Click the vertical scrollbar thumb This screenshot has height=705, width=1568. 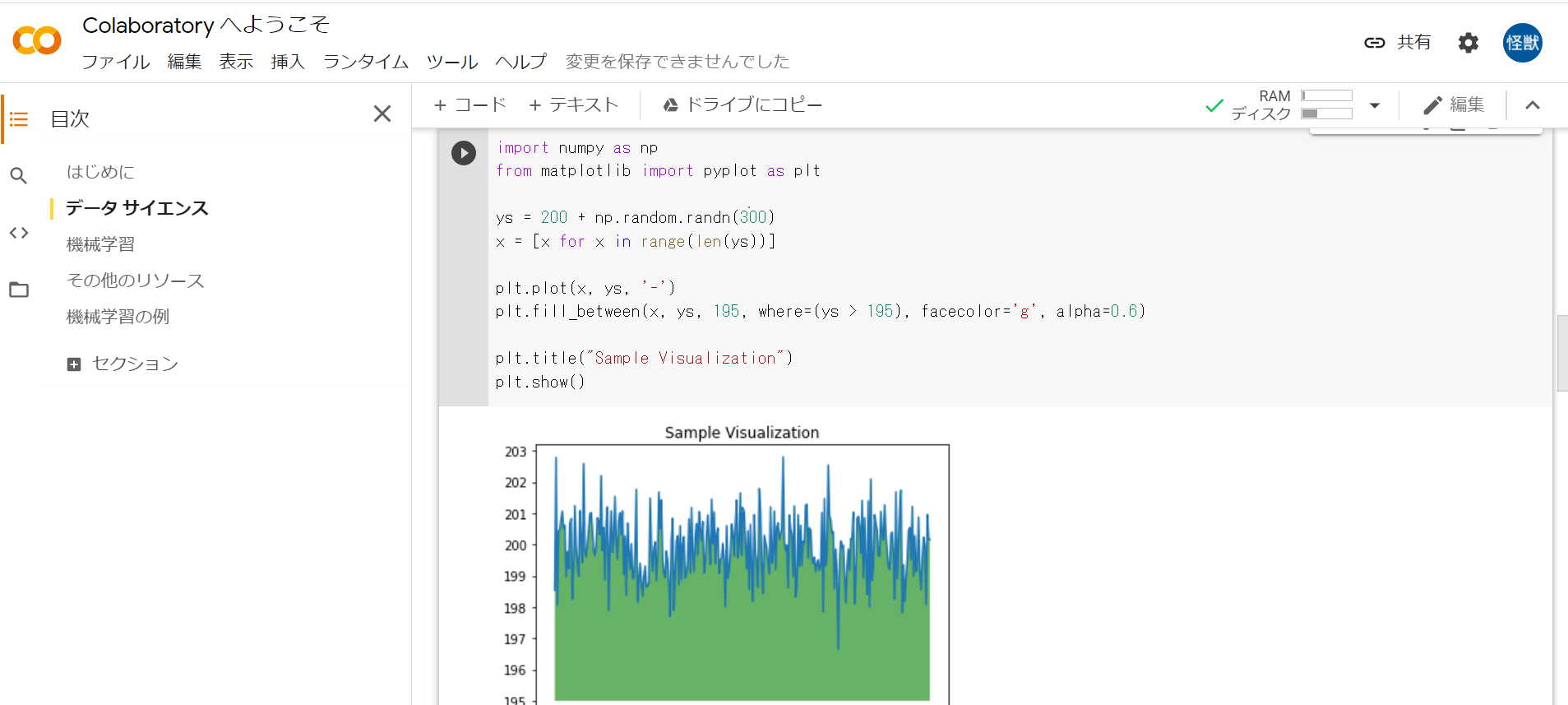[1562, 353]
